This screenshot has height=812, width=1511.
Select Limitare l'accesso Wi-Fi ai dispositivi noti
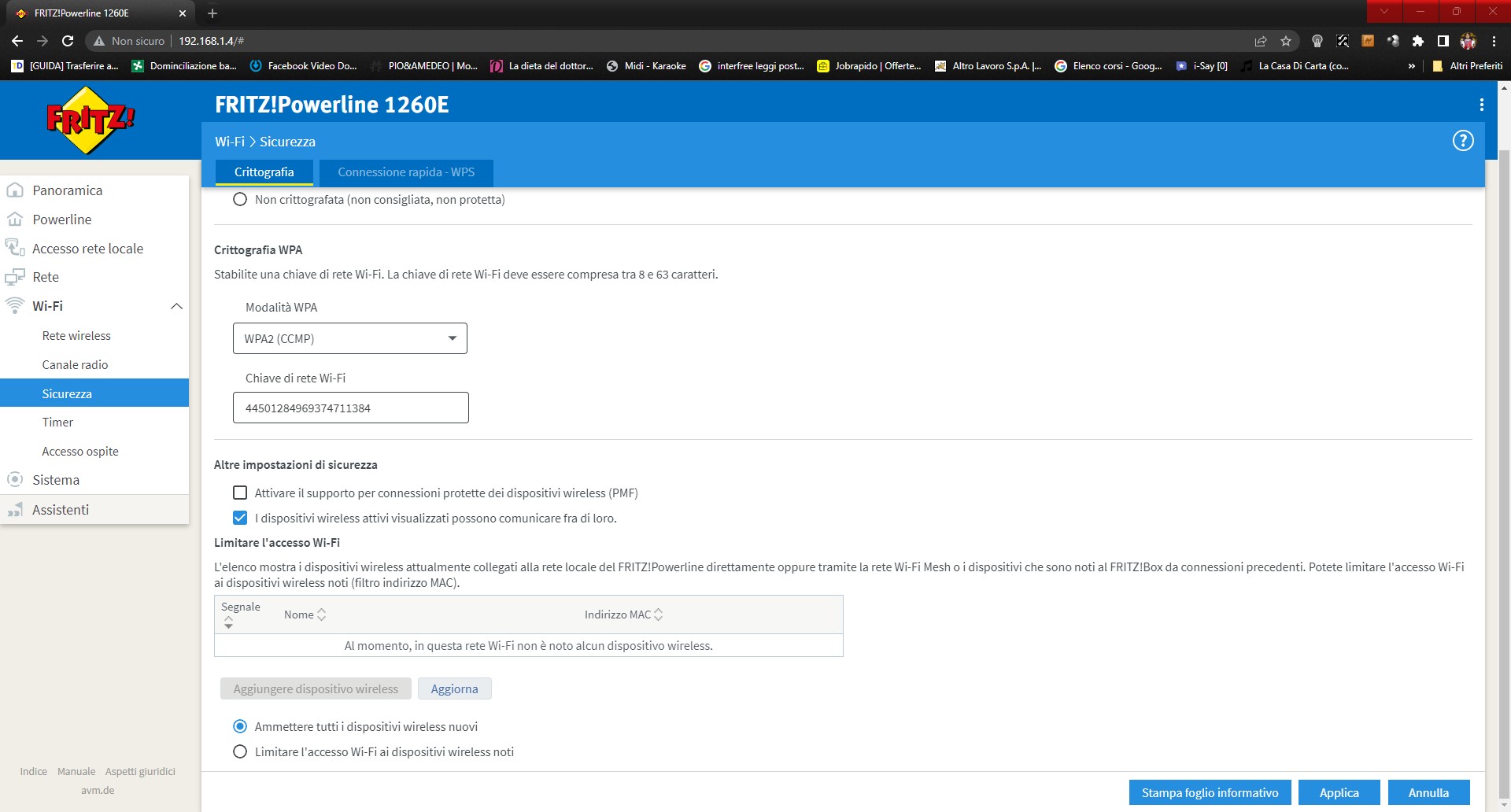(240, 751)
